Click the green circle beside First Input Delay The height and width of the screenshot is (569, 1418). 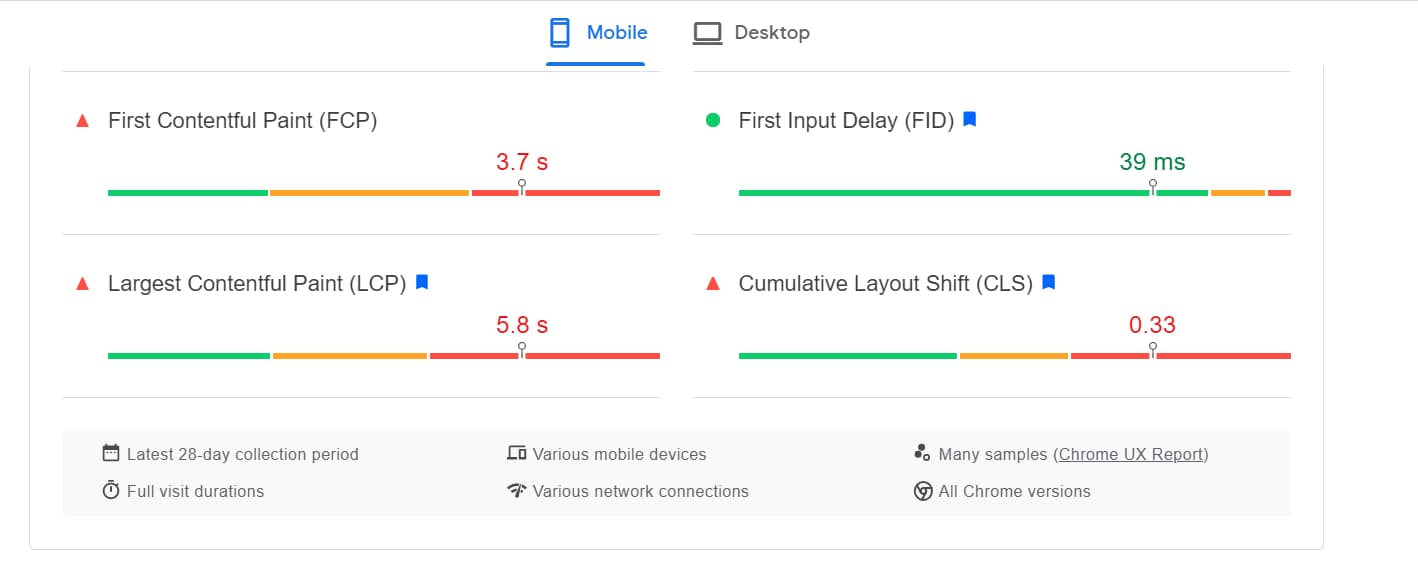[x=713, y=121]
